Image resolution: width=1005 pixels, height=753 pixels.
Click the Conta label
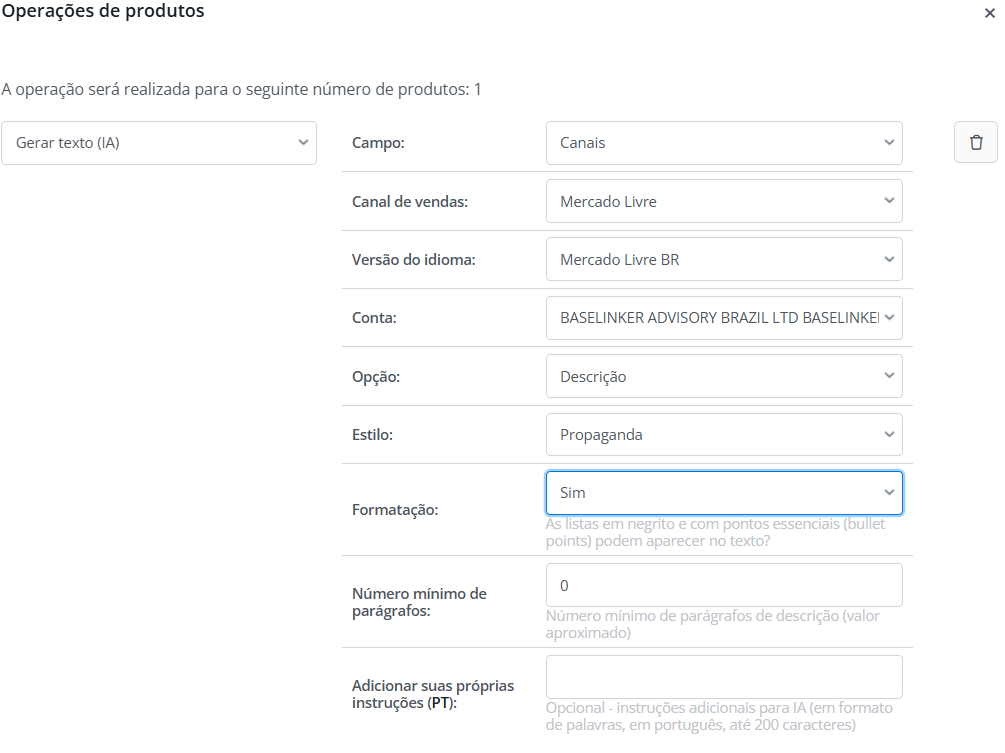coord(375,318)
